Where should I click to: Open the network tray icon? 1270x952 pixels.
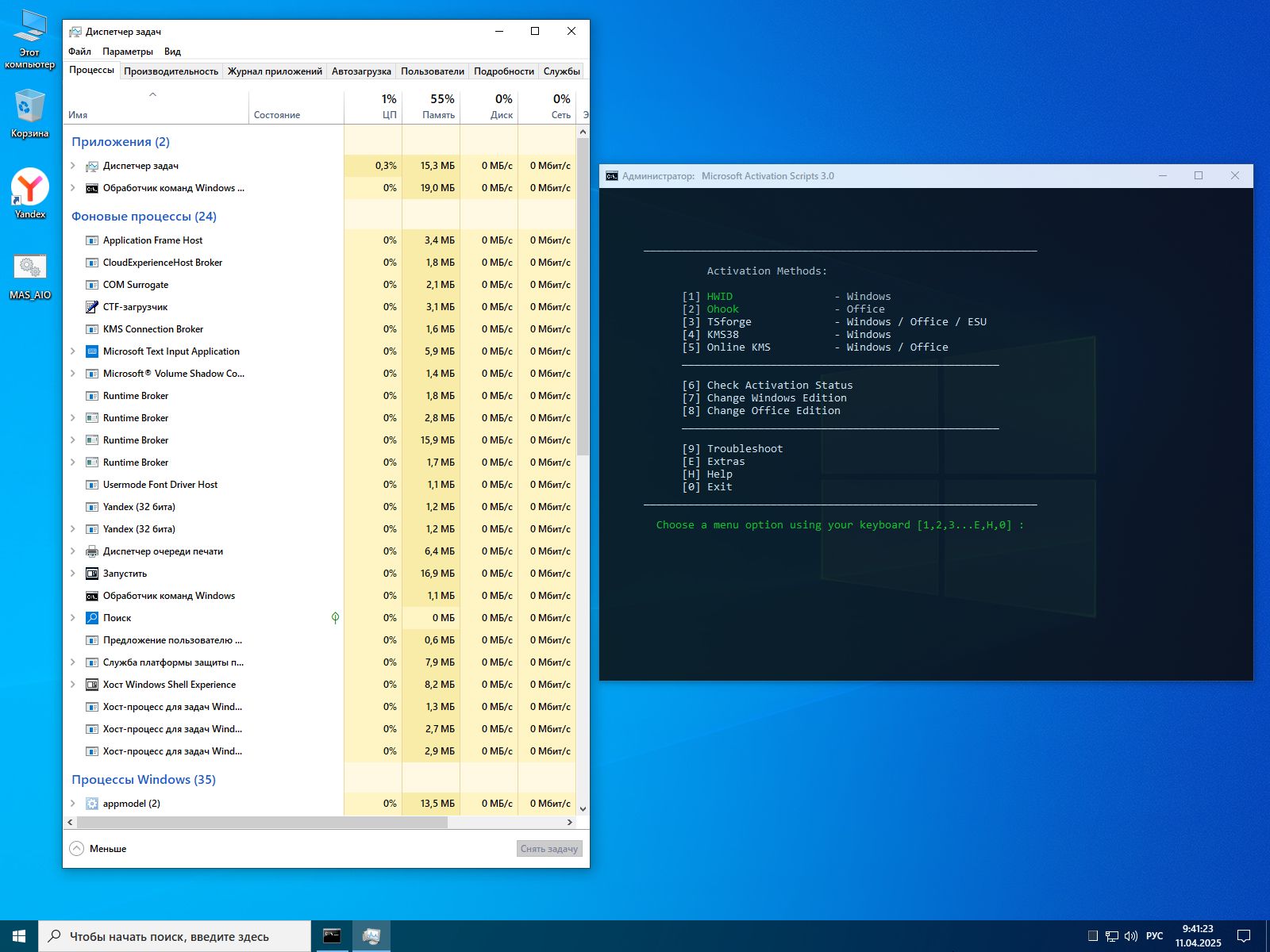coord(1112,936)
